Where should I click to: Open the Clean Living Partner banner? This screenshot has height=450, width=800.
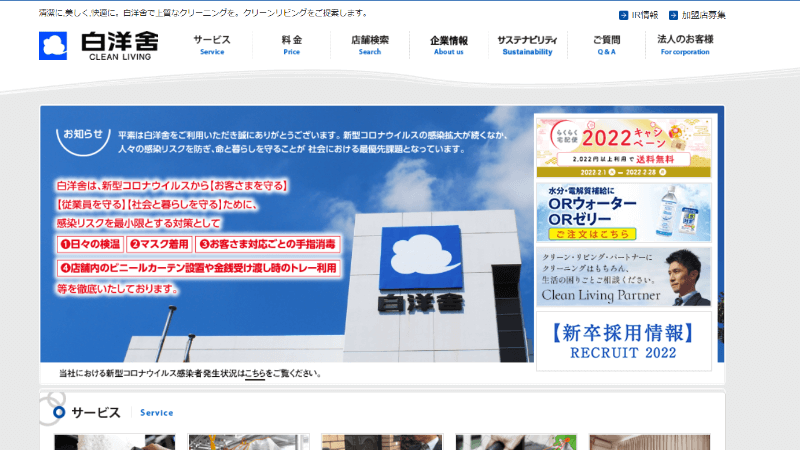[x=623, y=277]
